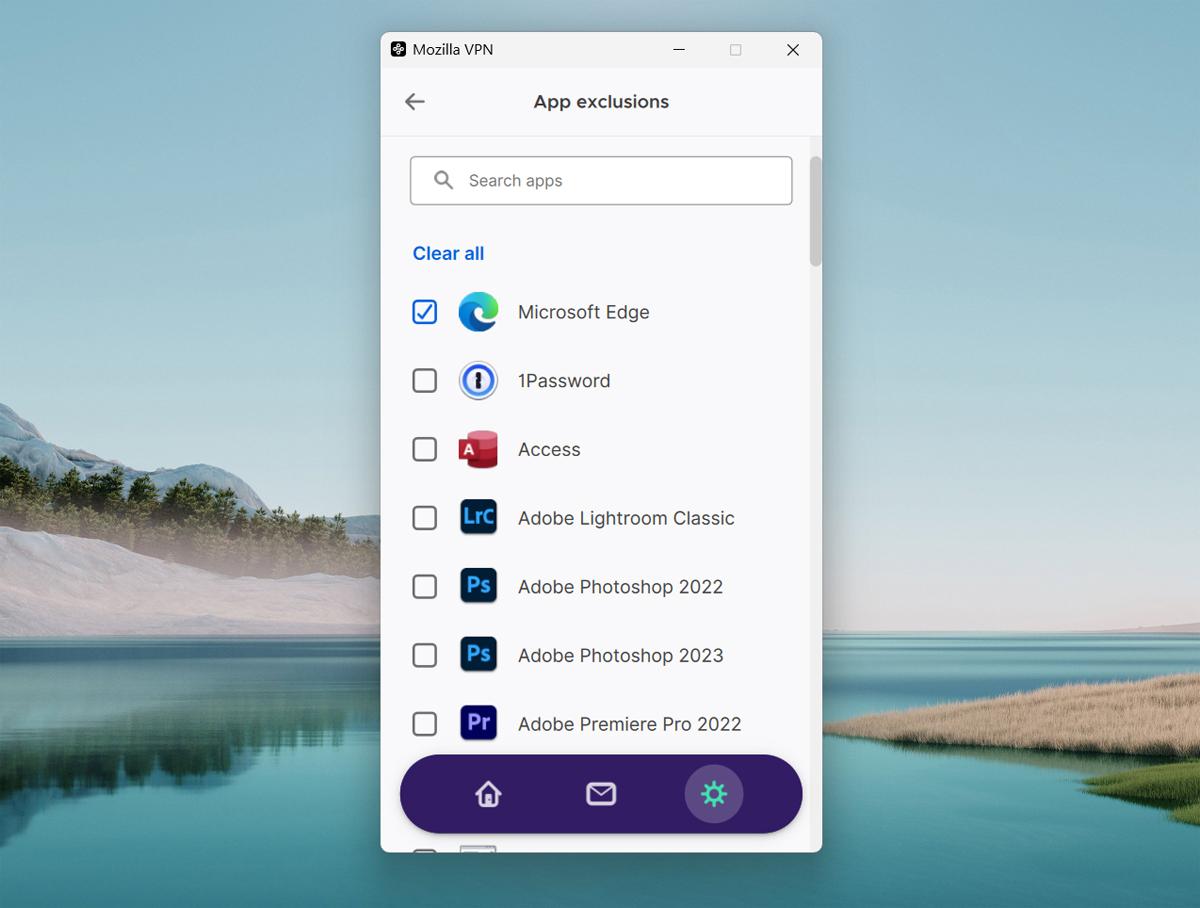The image size is (1200, 908).
Task: Click the App exclusions heading
Action: tap(601, 102)
